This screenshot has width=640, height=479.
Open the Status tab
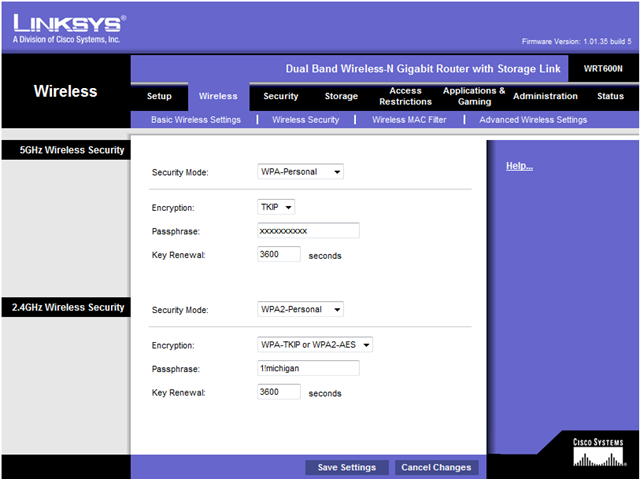[610, 96]
